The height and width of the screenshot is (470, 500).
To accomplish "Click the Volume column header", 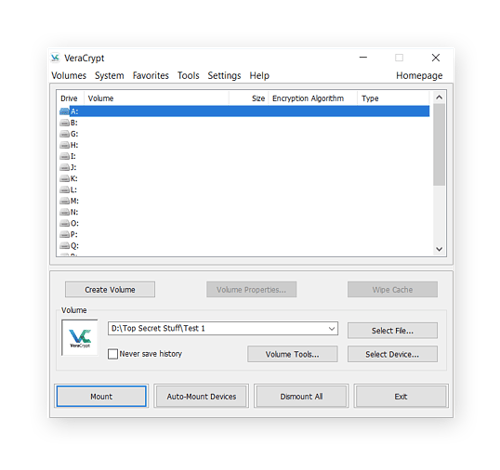I will point(157,98).
